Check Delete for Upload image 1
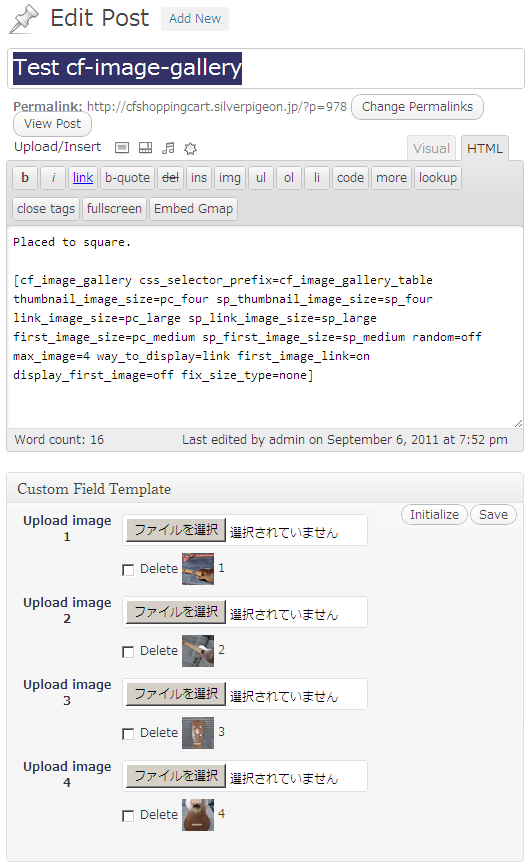Viewport: 530px width, 868px height. (x=128, y=570)
